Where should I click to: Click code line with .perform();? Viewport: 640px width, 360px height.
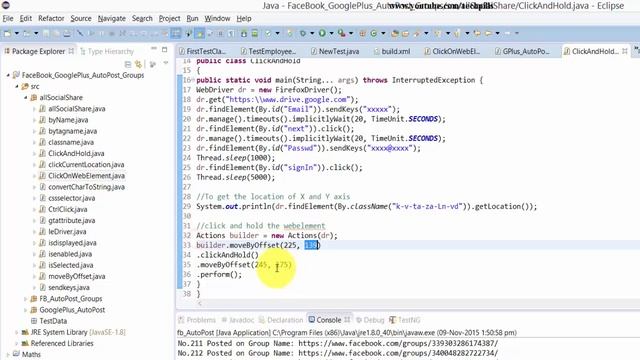click(219, 274)
